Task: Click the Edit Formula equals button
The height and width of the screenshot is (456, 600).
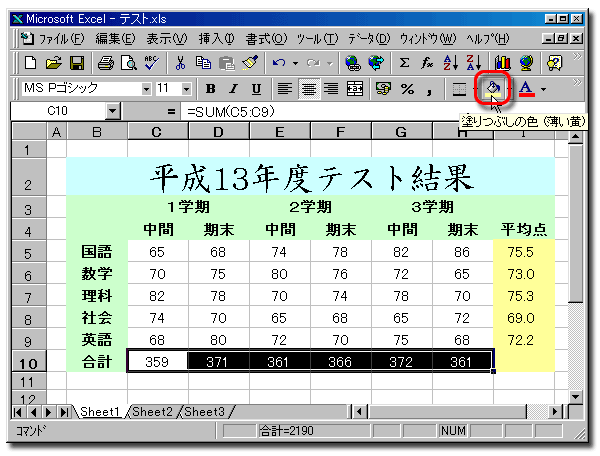Action: coord(171,112)
